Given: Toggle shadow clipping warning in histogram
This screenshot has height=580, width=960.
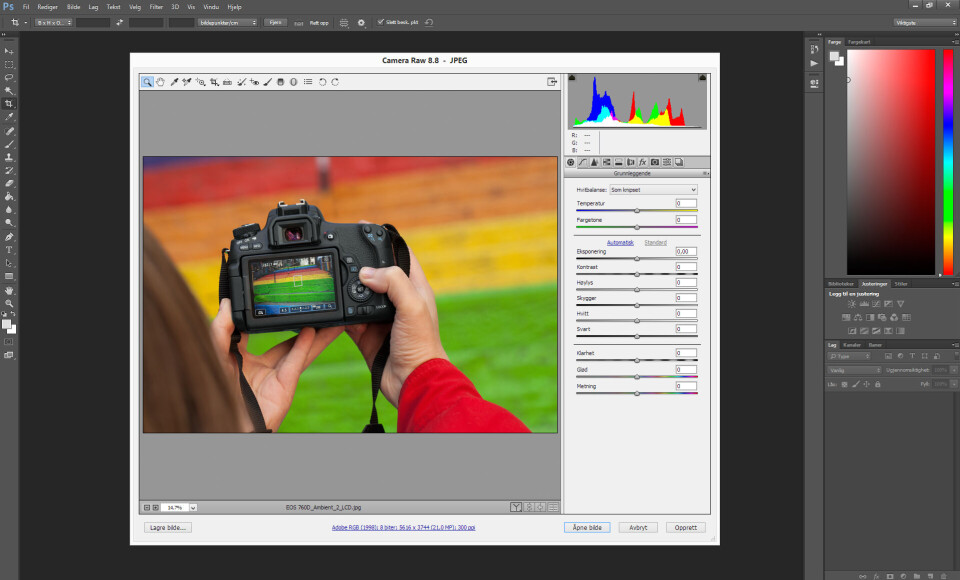Looking at the screenshot, I should pyautogui.click(x=572, y=78).
